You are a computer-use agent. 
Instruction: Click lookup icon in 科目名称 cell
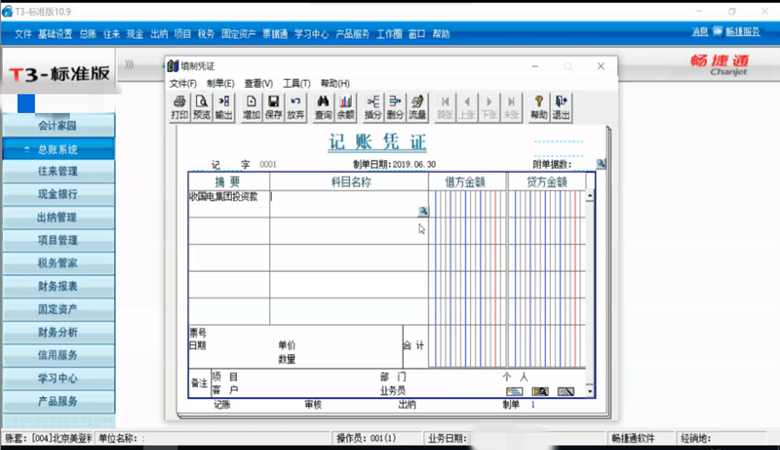tap(422, 211)
